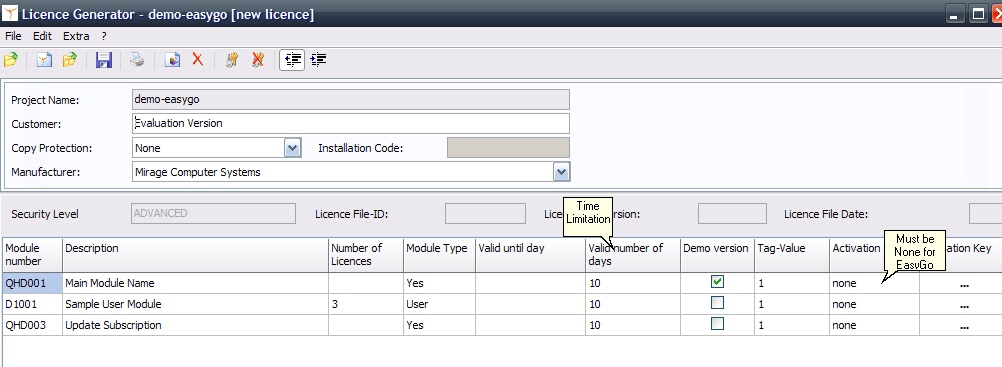
Task: Open the Copy Protection dropdown
Action: (292, 148)
